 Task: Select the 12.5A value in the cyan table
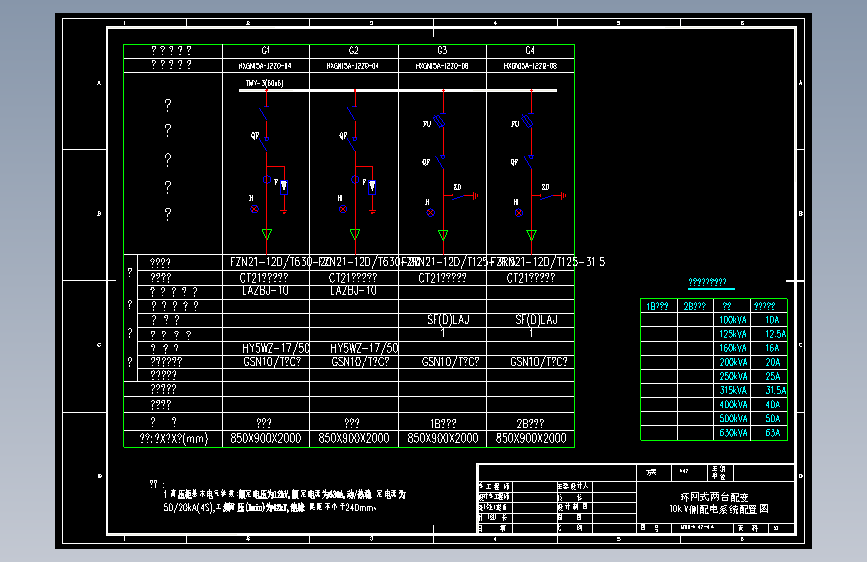(x=775, y=334)
